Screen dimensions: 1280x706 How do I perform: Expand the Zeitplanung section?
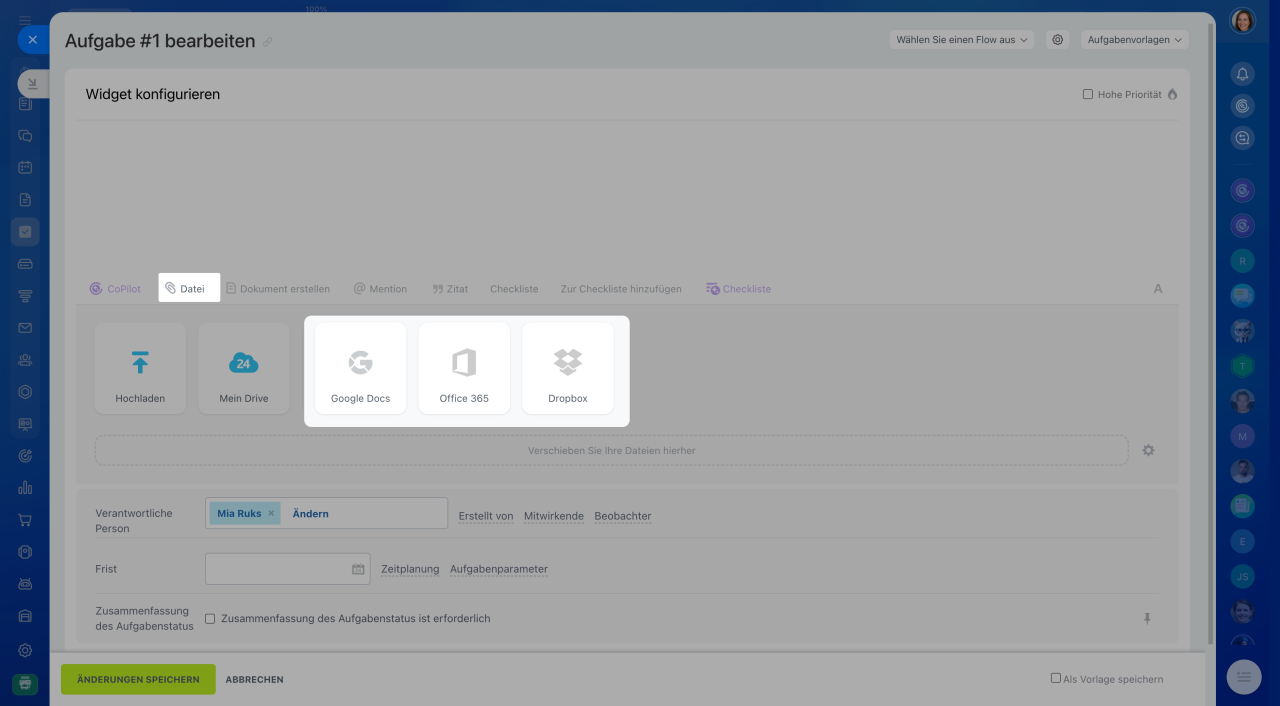coord(410,569)
